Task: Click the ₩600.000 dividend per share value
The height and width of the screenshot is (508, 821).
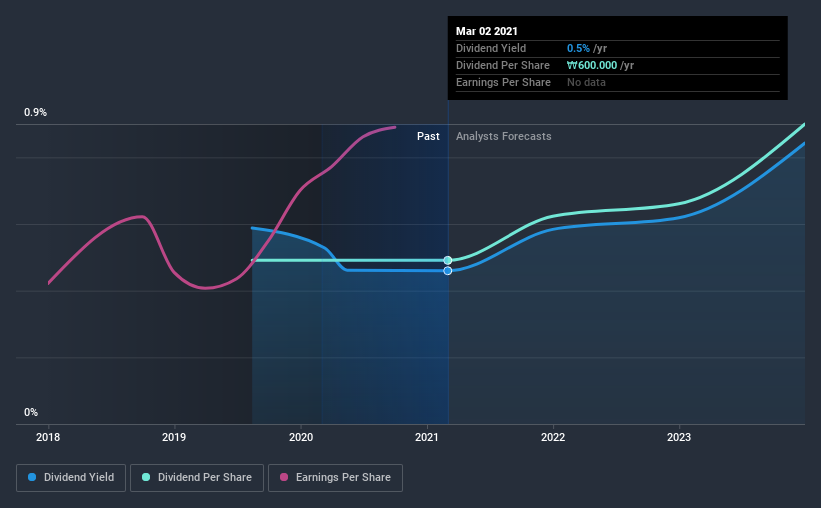Action: click(x=592, y=65)
